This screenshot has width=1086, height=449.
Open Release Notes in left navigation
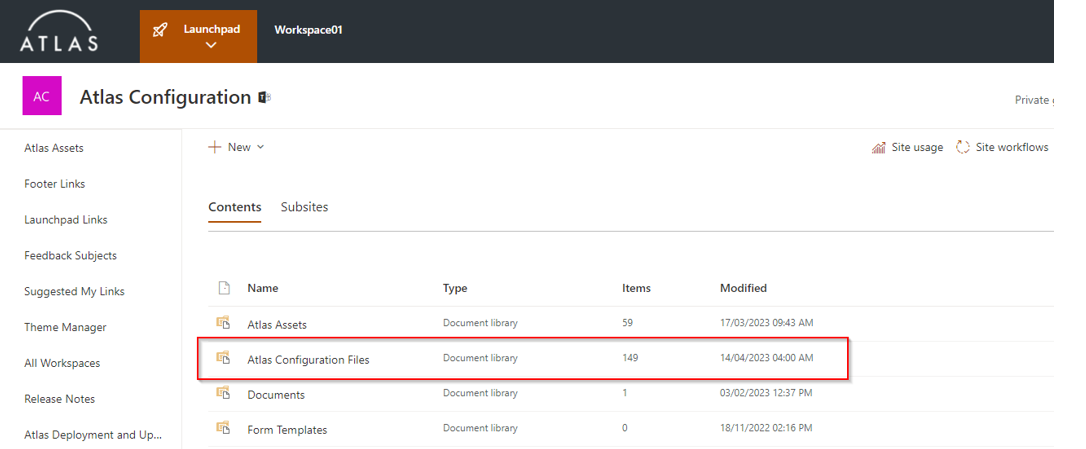tap(59, 399)
